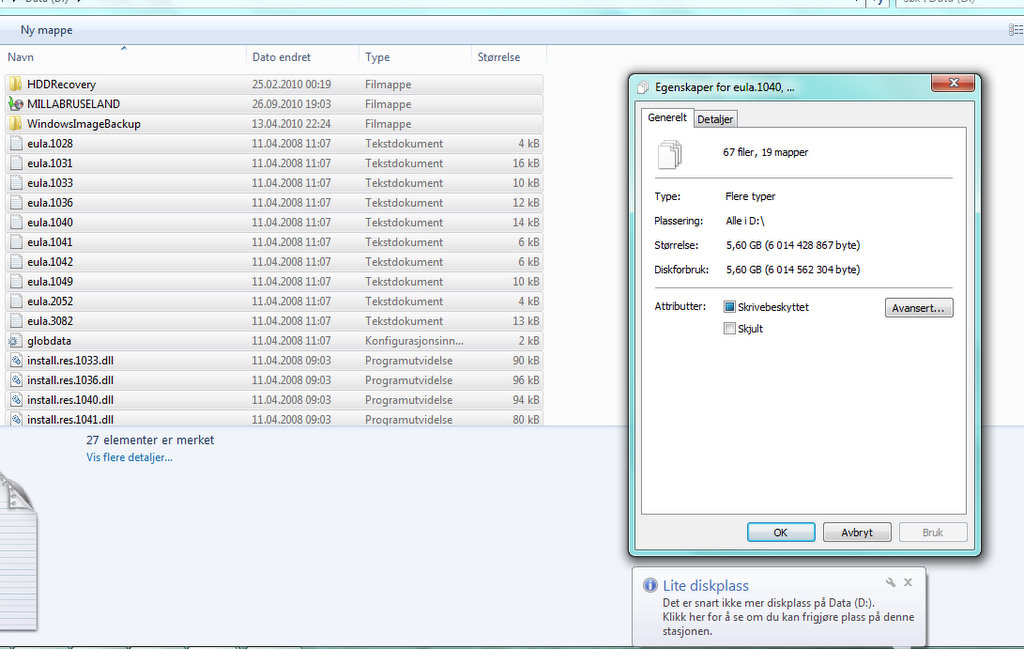Screen dimensions: 1024x649
Task: Click the eula.1031 file icon
Action: click(16, 163)
